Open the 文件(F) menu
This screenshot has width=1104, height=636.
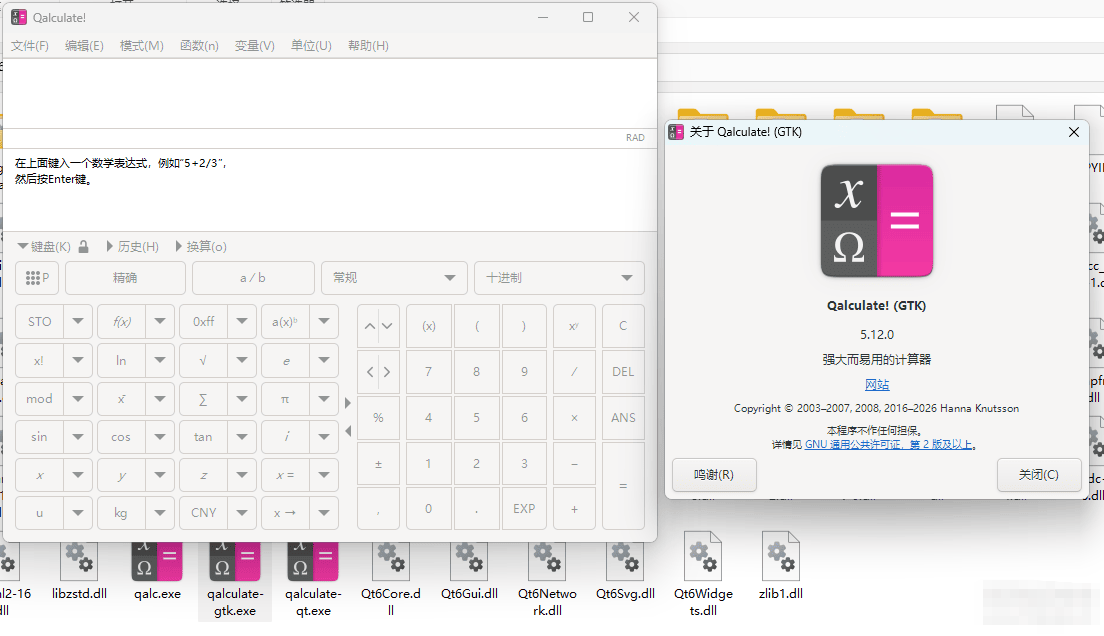[30, 46]
